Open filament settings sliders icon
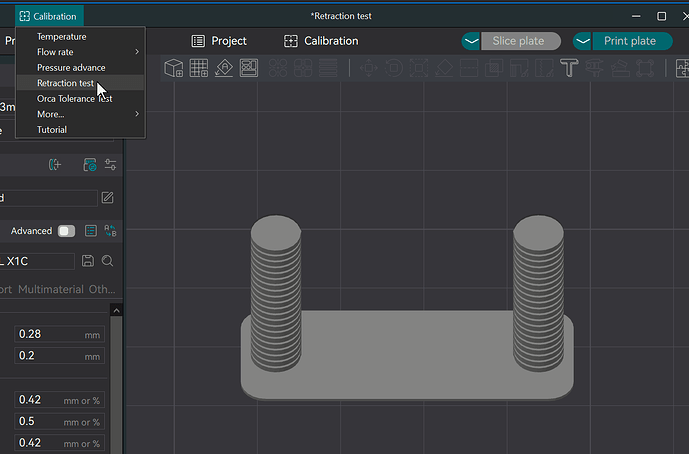 [x=110, y=165]
